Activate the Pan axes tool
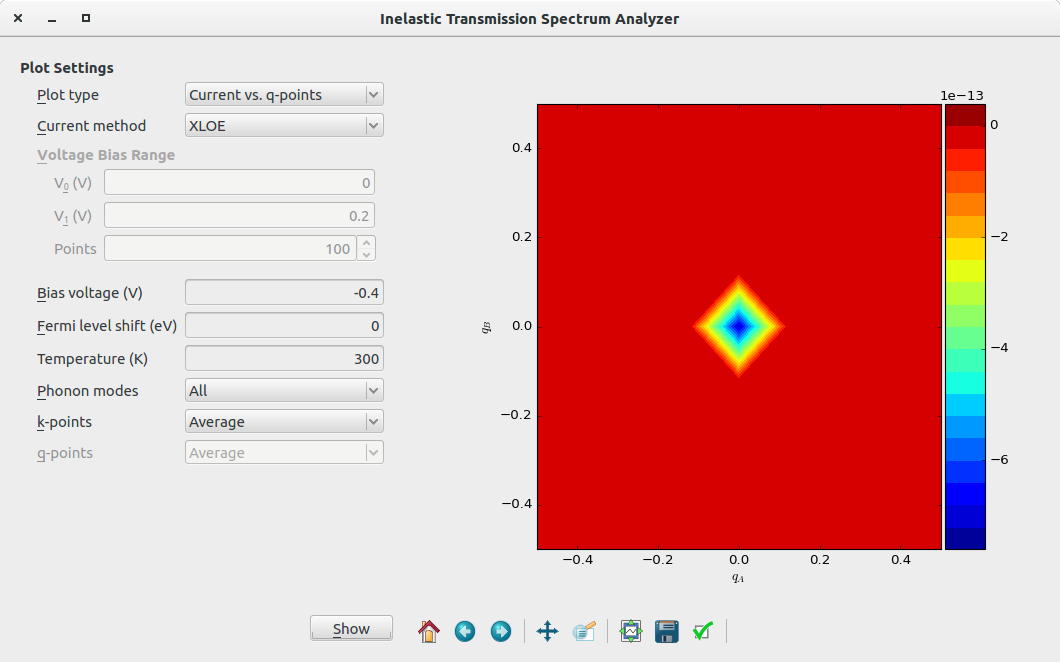Viewport: 1060px width, 662px height. (547, 631)
